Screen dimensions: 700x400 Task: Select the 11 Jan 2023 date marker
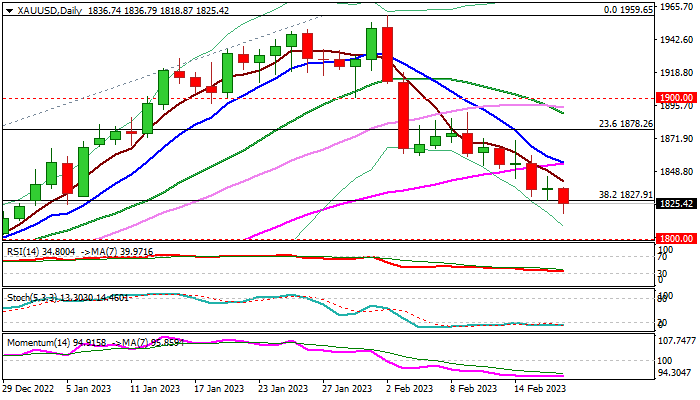(155, 388)
